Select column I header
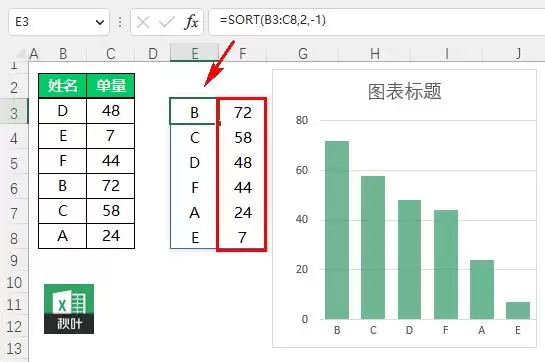545x362 pixels. 447,54
